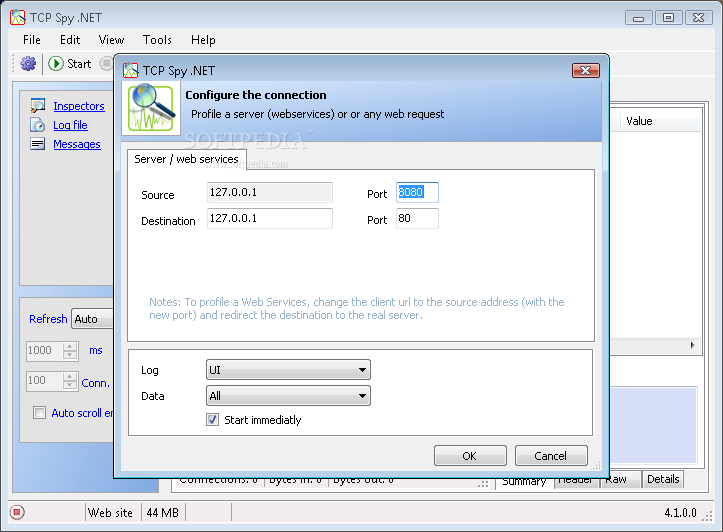
Task: Click the Cancel button
Action: point(551,455)
